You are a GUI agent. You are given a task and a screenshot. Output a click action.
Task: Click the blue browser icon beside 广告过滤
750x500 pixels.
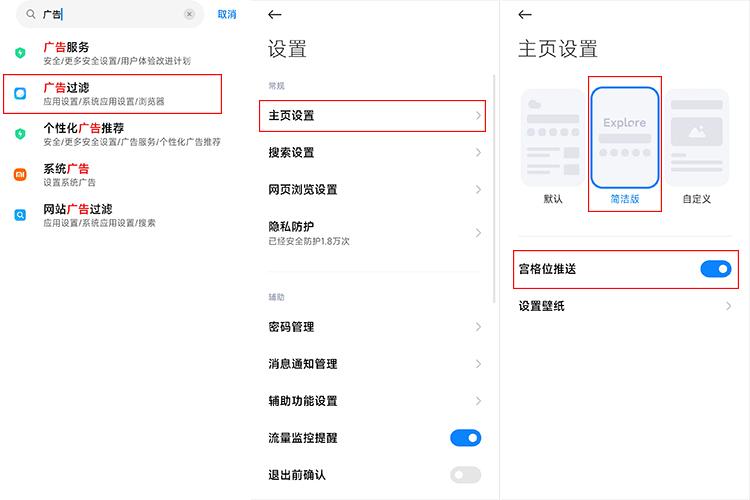[20, 93]
